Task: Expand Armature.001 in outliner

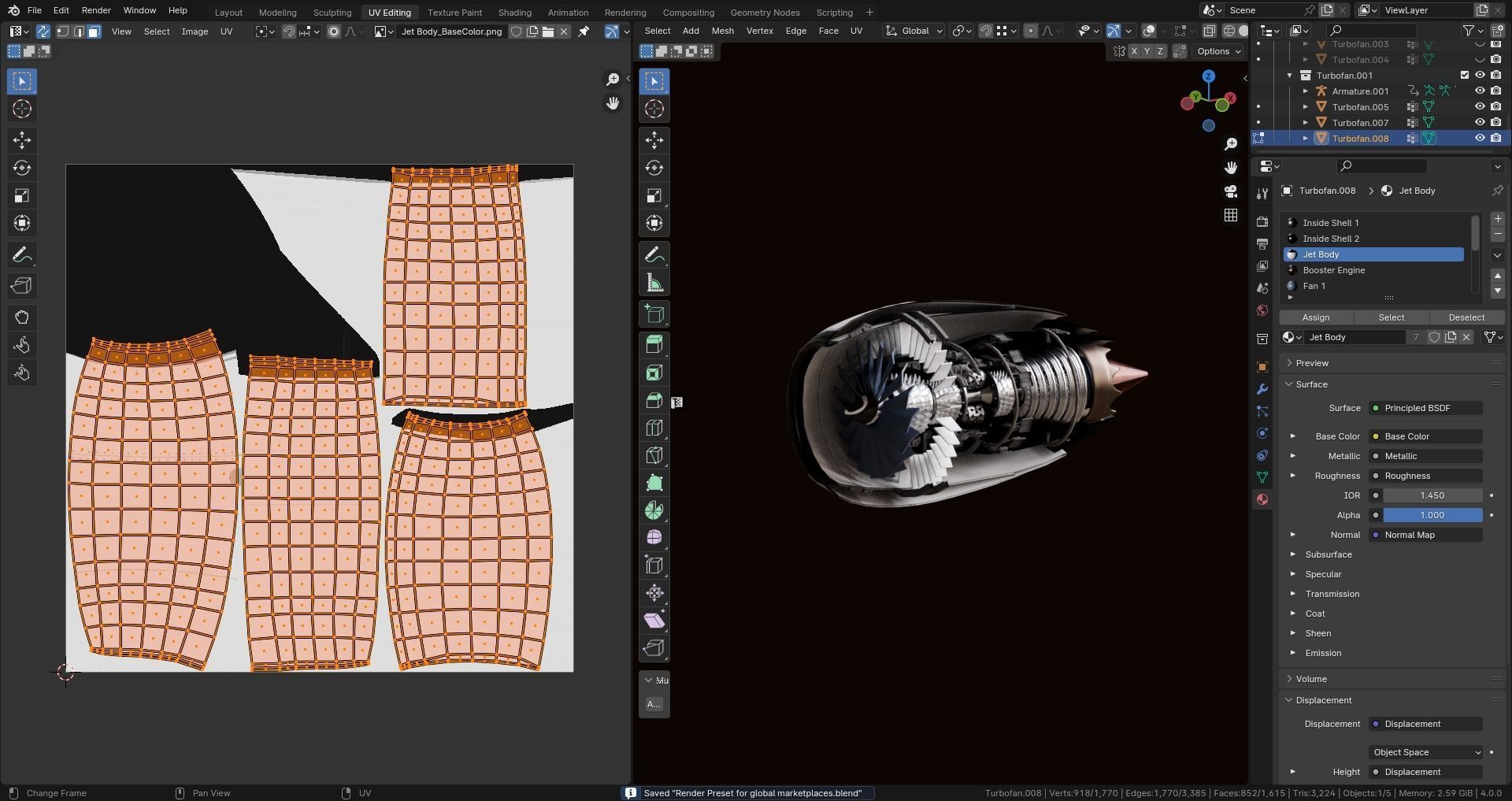Action: click(1306, 91)
